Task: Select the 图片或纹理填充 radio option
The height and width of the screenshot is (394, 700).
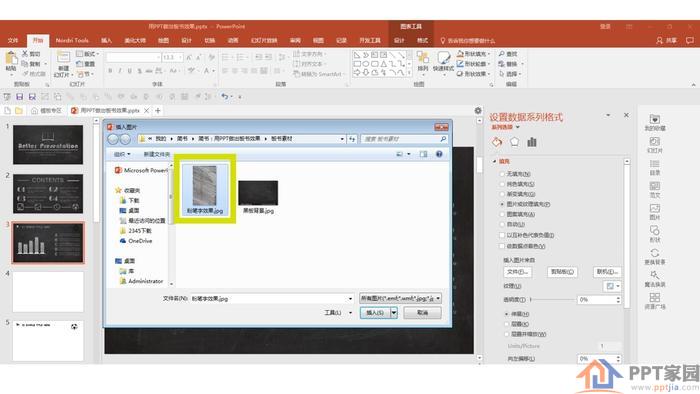Action: coord(502,204)
